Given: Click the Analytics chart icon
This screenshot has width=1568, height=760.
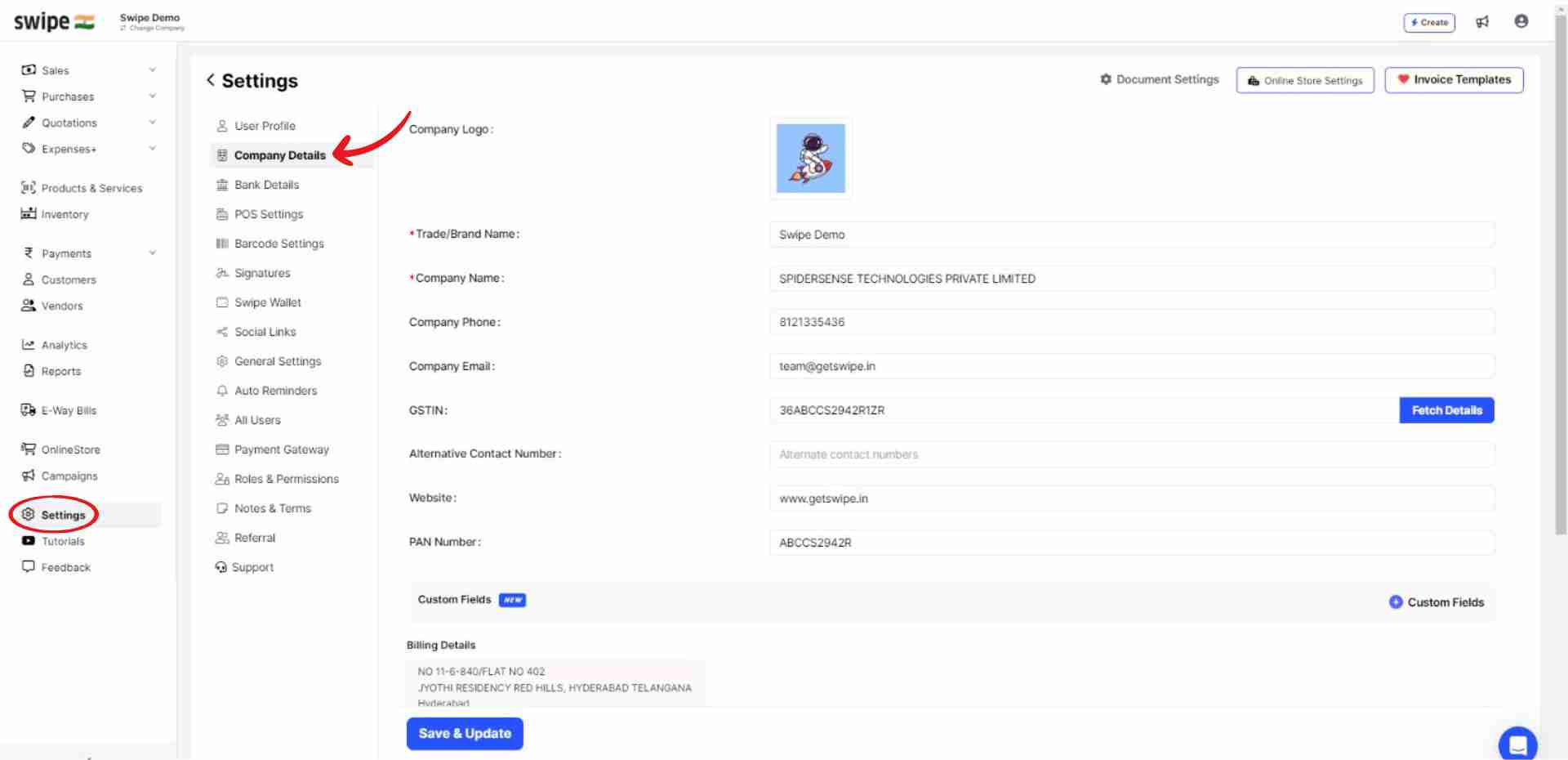Looking at the screenshot, I should 29,344.
